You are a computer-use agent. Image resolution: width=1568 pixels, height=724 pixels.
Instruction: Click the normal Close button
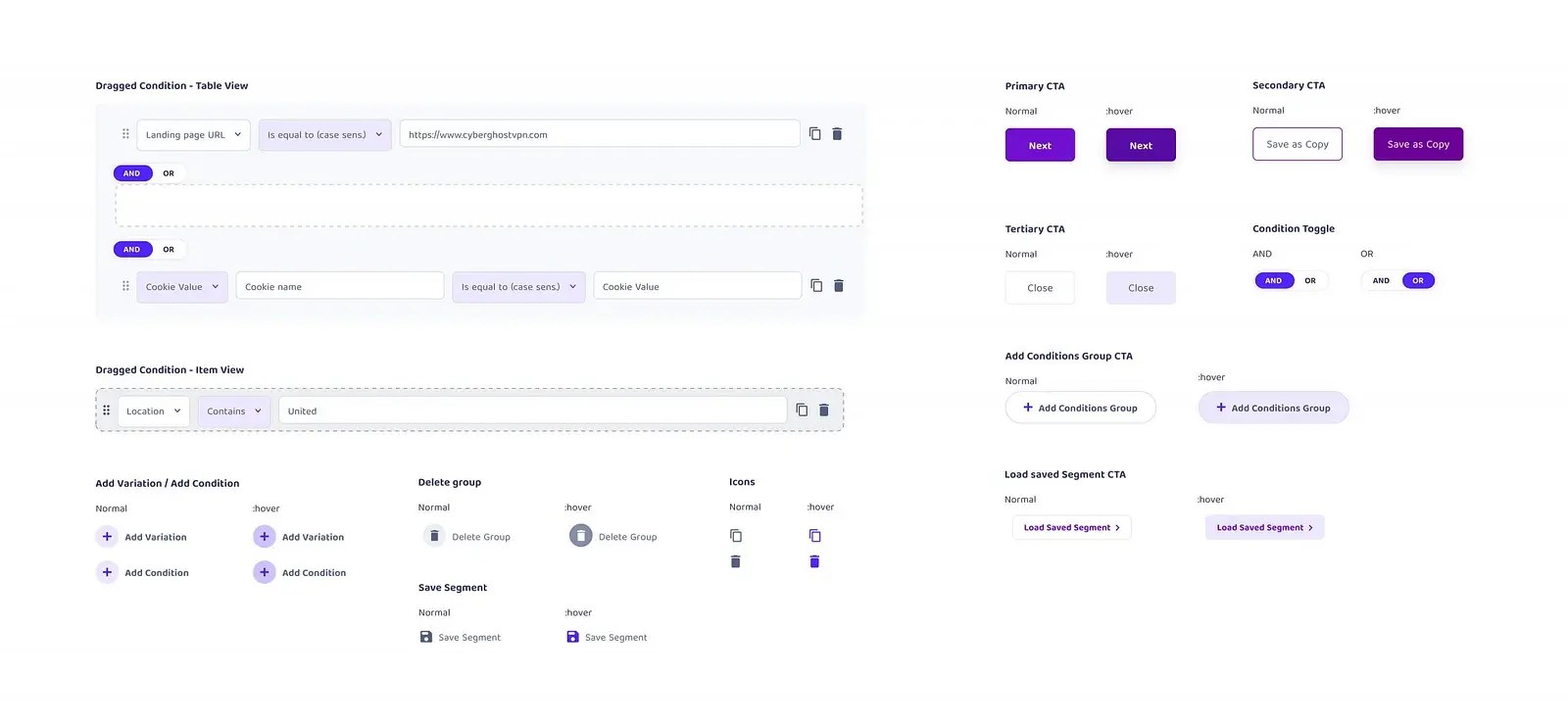click(x=1040, y=288)
